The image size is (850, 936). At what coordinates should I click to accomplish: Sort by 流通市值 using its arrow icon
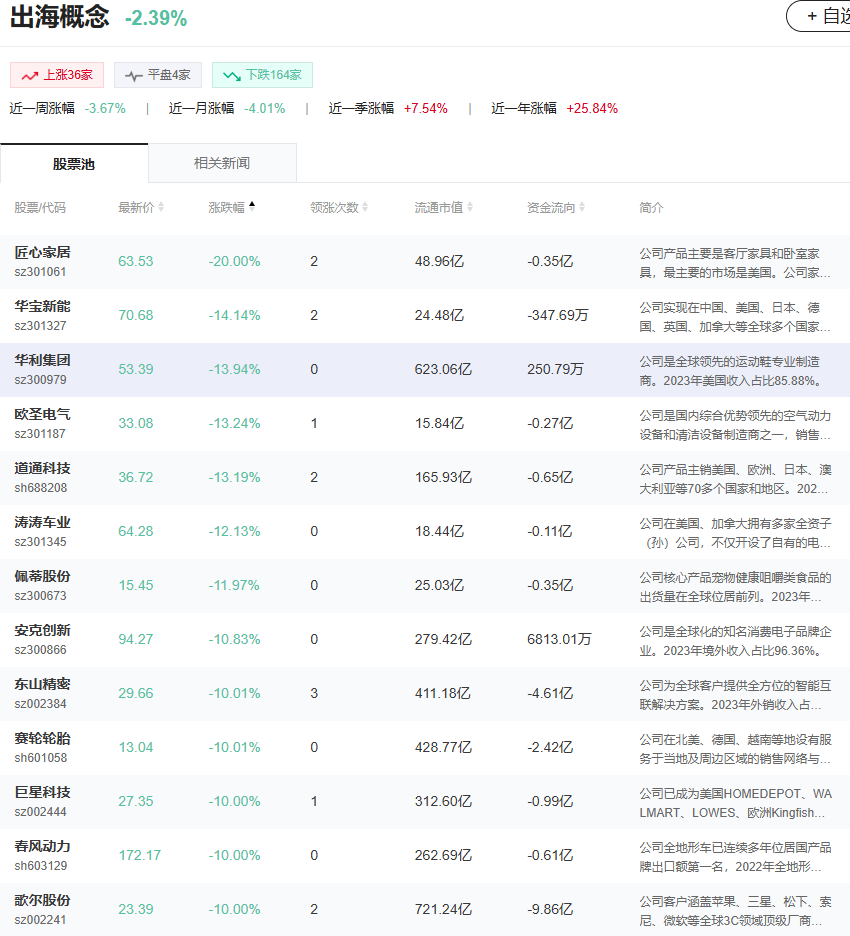pyautogui.click(x=470, y=207)
